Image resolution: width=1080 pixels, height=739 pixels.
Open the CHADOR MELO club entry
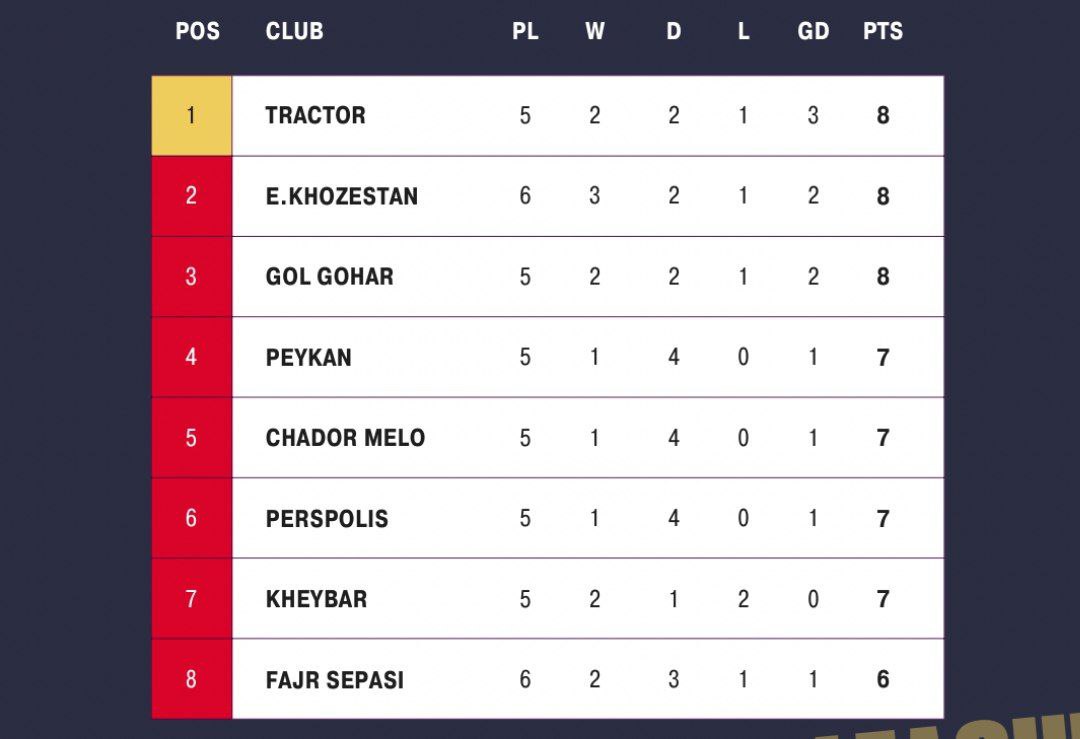(345, 438)
